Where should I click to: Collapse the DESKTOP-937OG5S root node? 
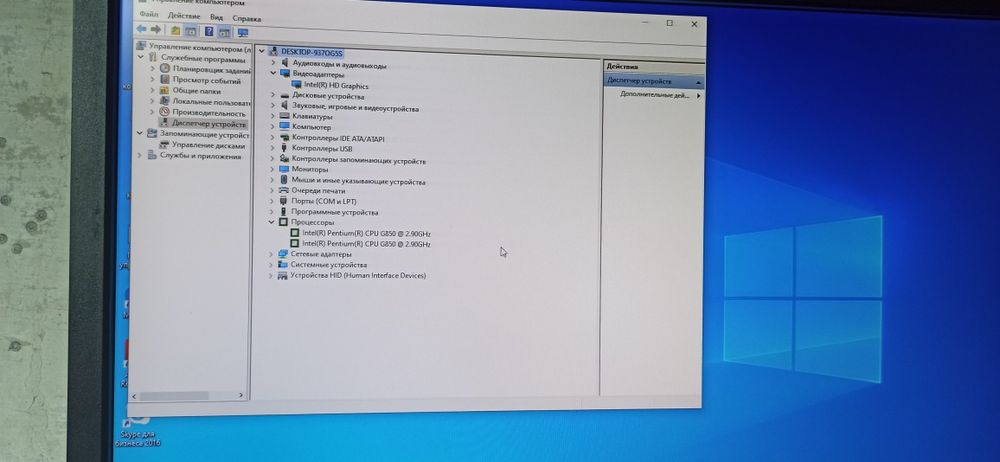click(x=261, y=50)
